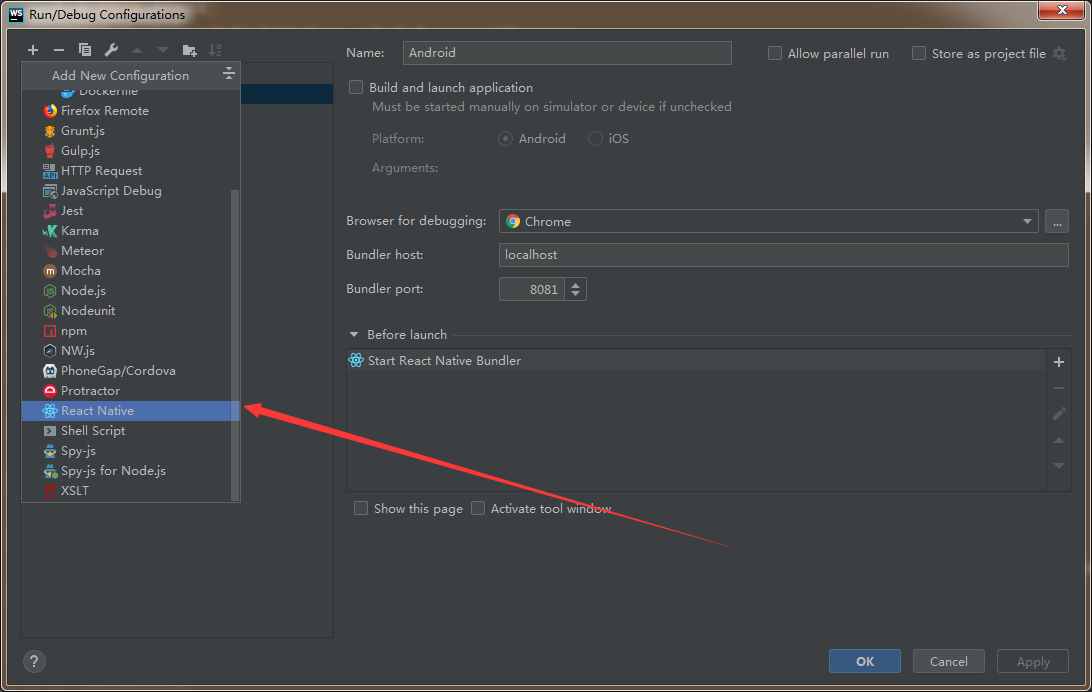
Task: Choose Meteor configuration type
Action: pyautogui.click(x=131, y=251)
